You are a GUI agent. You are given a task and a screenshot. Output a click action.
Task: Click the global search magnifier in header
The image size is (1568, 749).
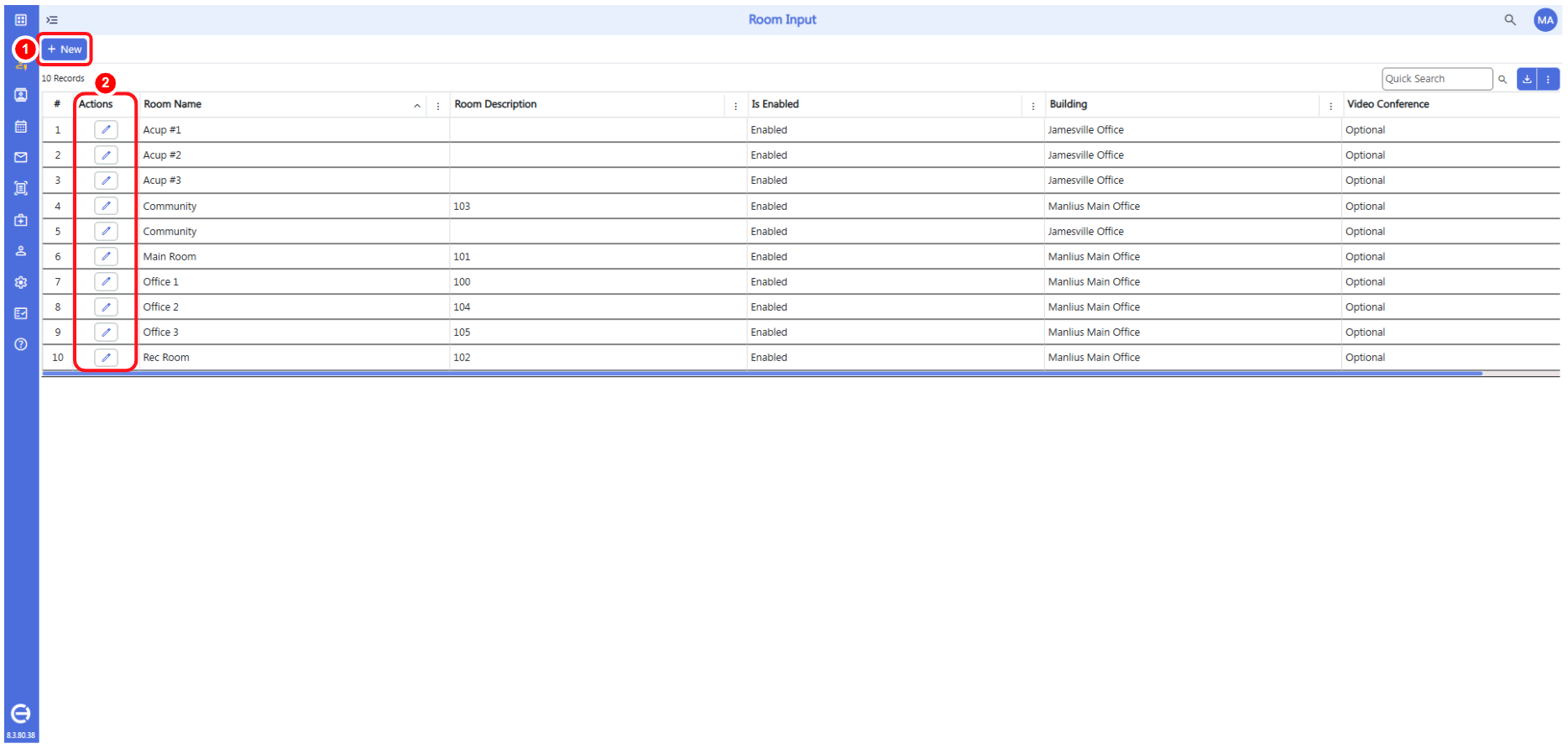[1509, 19]
